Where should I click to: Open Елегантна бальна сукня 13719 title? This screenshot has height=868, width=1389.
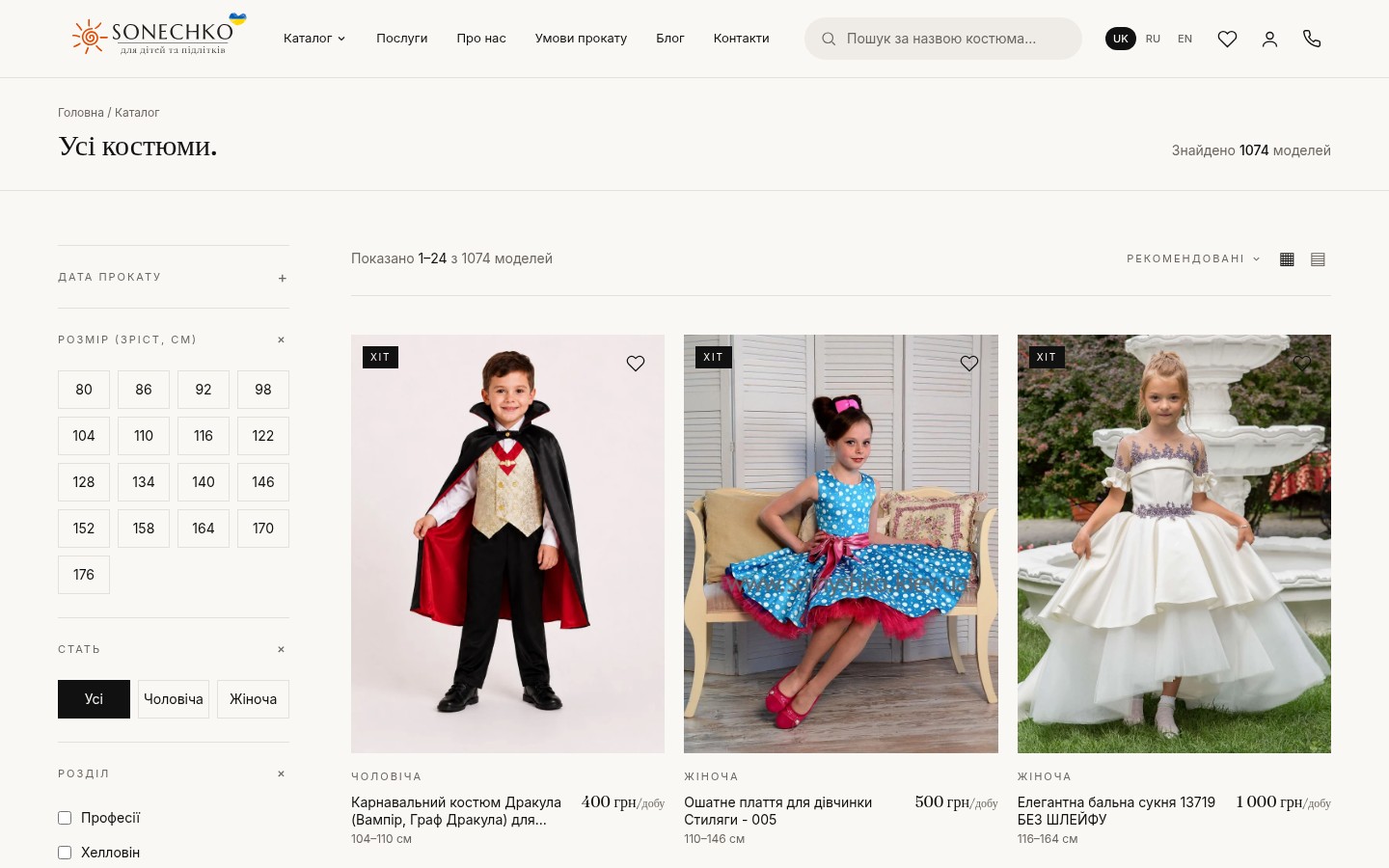tap(1116, 811)
